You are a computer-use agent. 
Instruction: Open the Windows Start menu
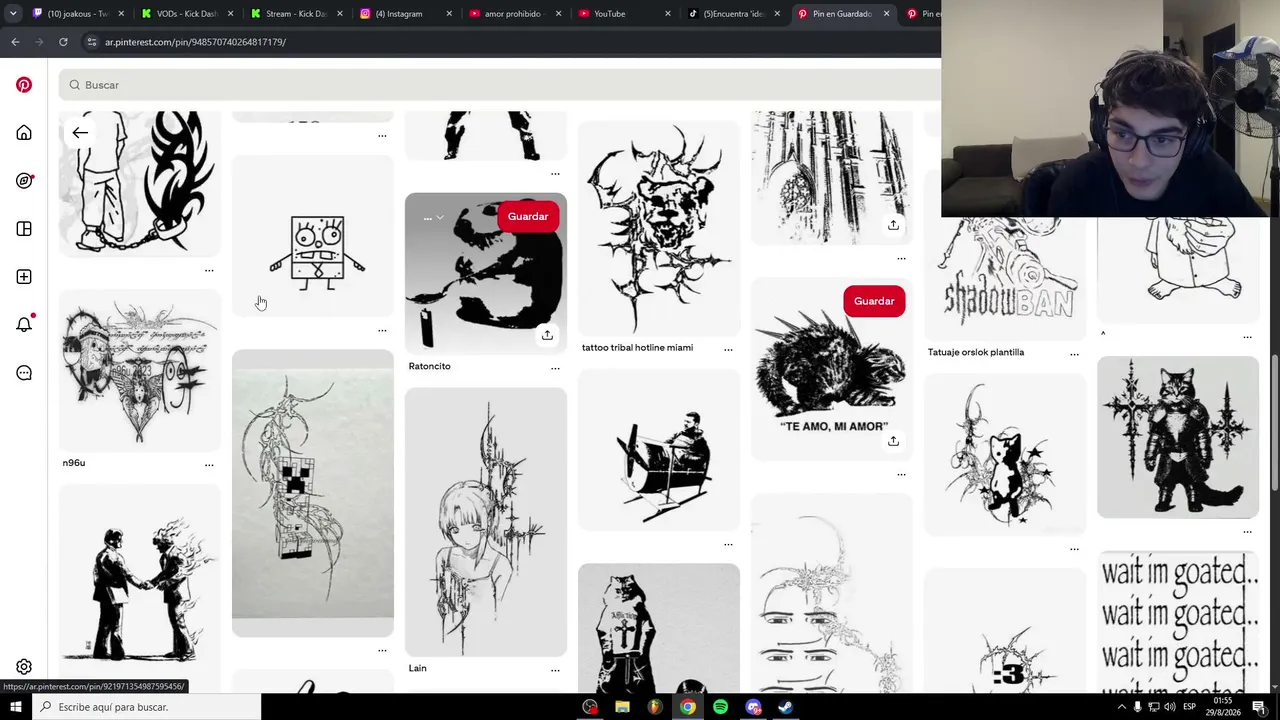pyautogui.click(x=16, y=707)
